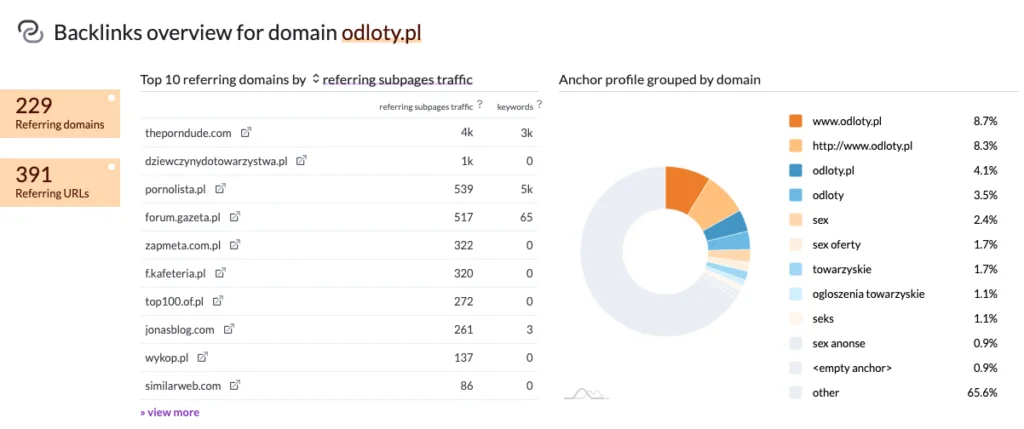Open external link icon for wykop.pl
The height and width of the screenshot is (429, 1024).
coord(202,356)
